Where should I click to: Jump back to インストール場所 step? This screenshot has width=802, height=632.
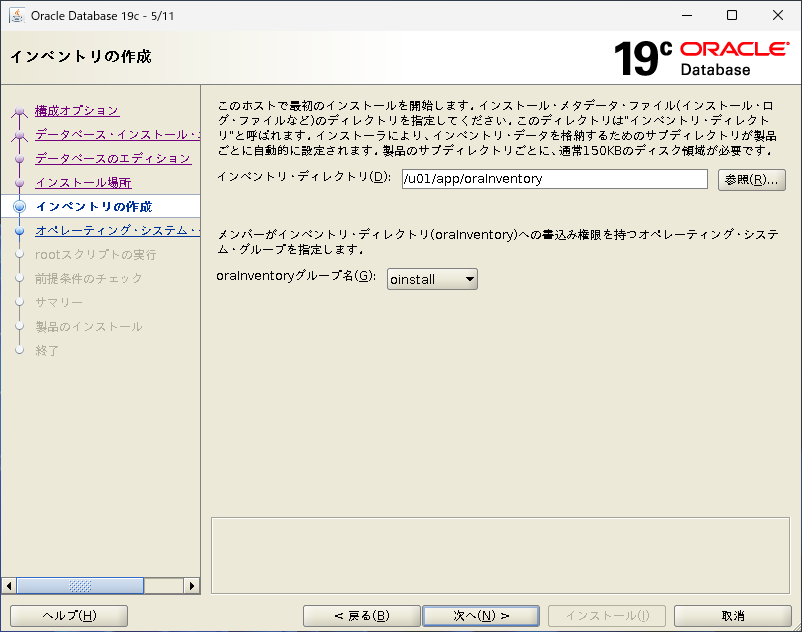[x=83, y=183]
